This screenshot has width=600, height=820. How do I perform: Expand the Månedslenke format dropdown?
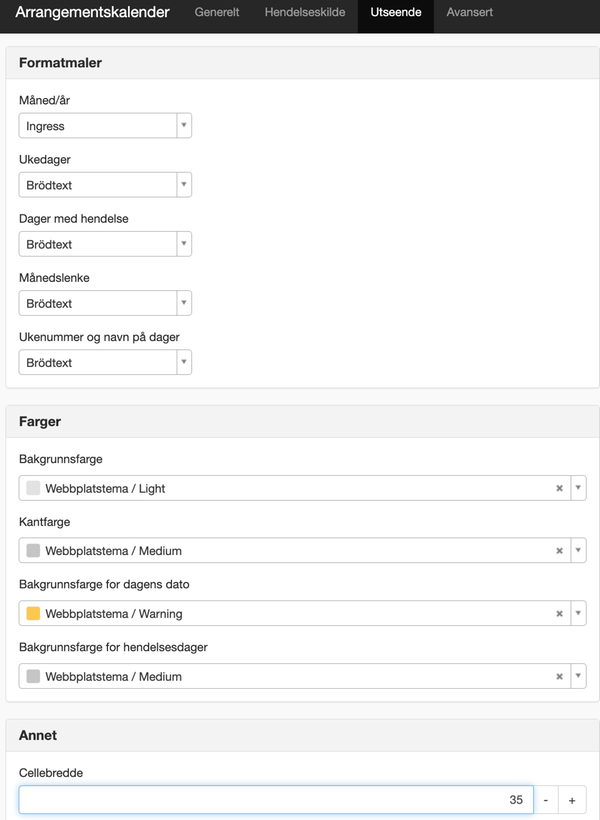coord(105,303)
